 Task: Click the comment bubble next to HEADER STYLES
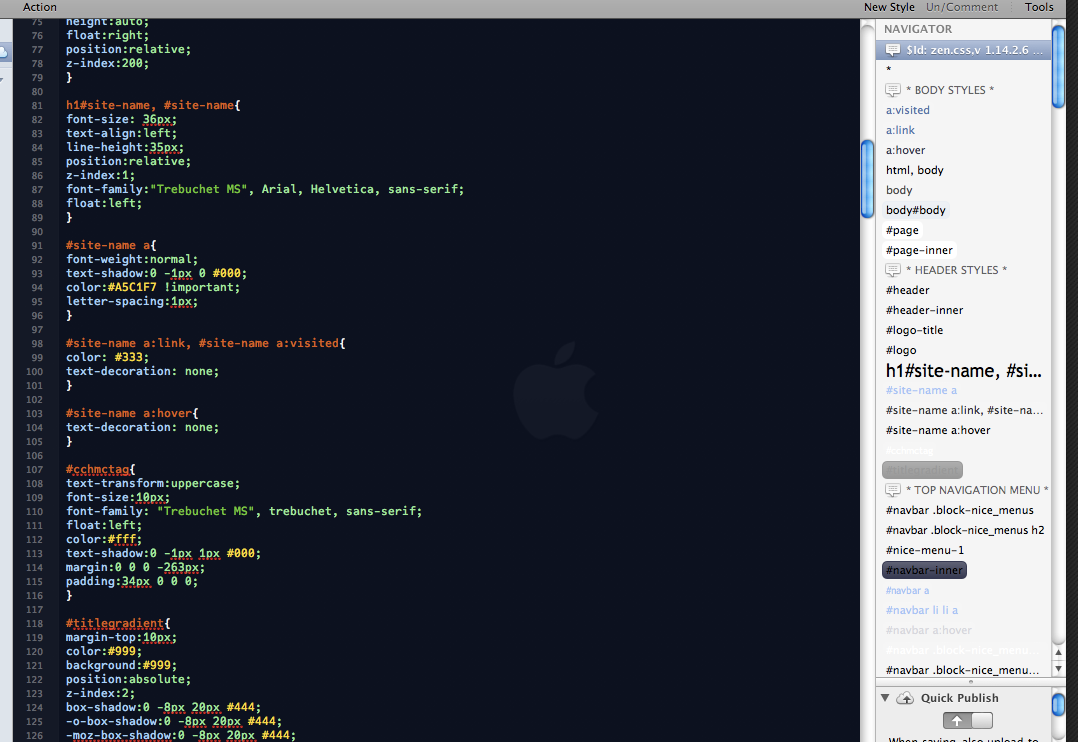[x=893, y=269]
